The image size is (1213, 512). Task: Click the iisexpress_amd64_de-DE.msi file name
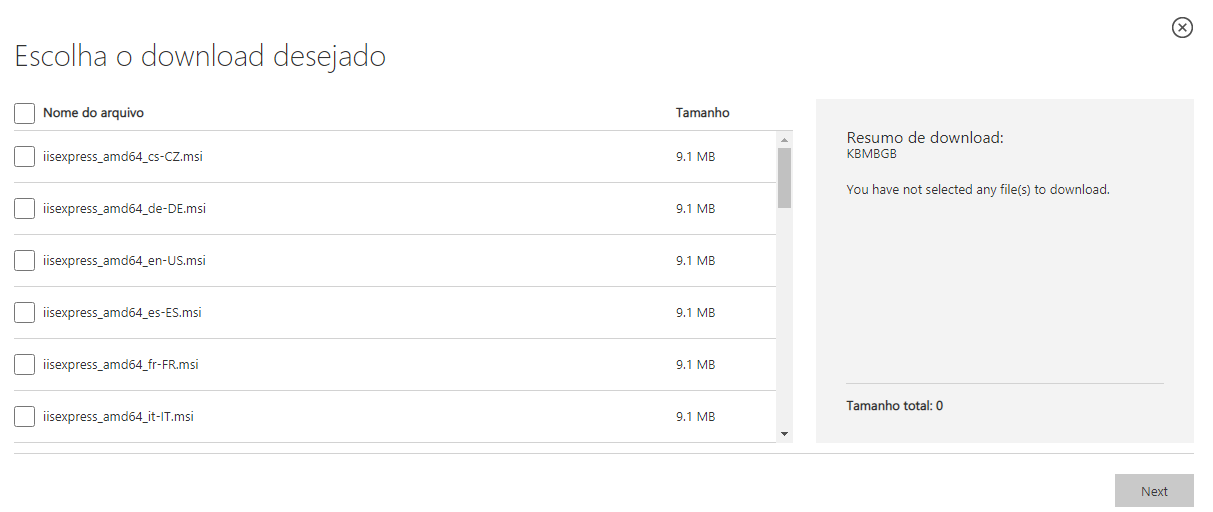click(124, 209)
